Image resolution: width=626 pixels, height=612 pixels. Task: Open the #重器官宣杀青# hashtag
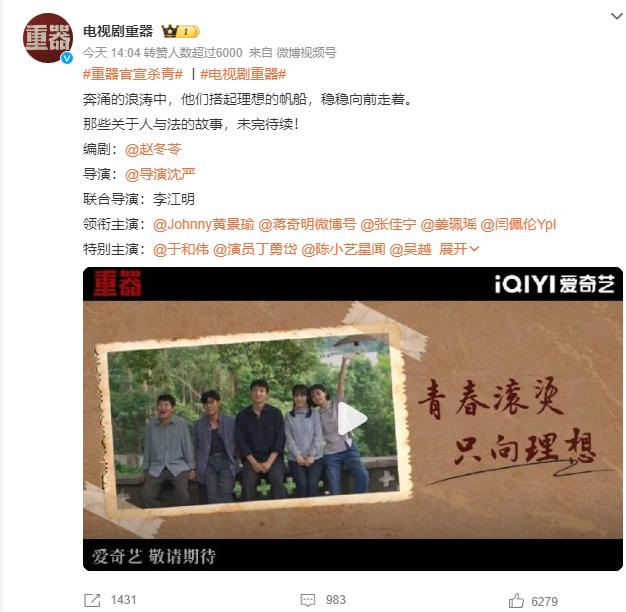tap(133, 74)
